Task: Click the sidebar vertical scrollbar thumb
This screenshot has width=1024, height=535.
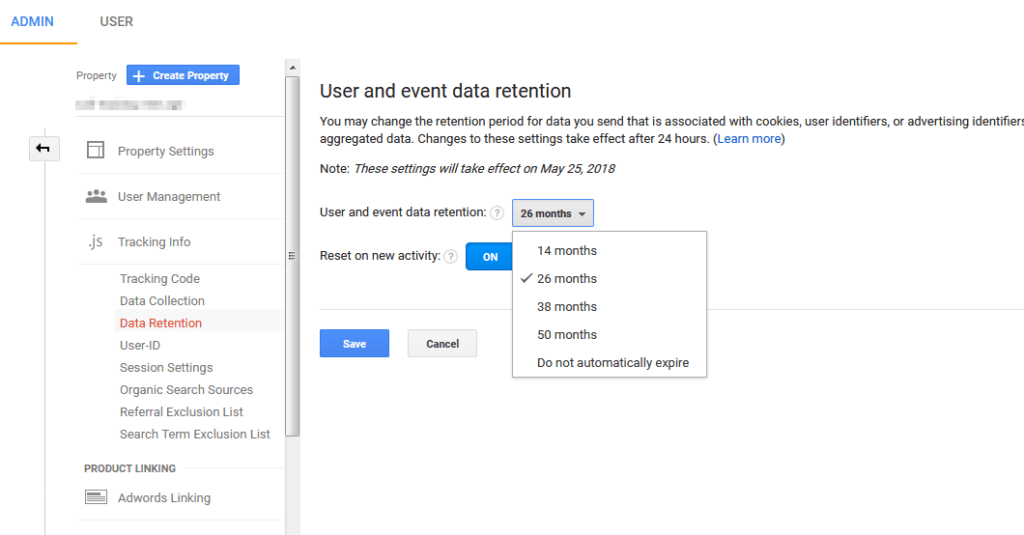Action: pyautogui.click(x=293, y=256)
